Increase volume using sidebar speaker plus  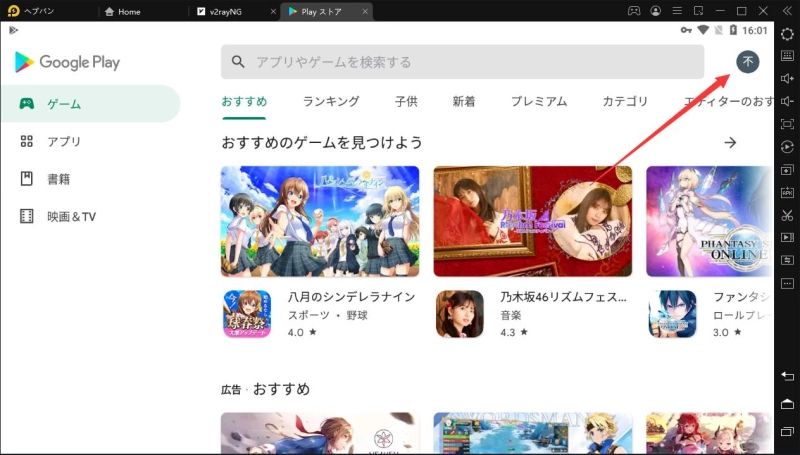[x=787, y=79]
